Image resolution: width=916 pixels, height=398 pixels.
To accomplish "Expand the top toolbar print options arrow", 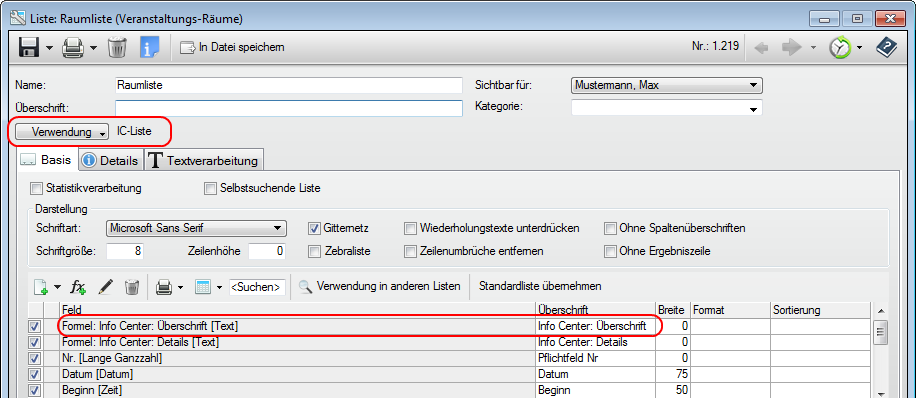I will pyautogui.click(x=93, y=47).
